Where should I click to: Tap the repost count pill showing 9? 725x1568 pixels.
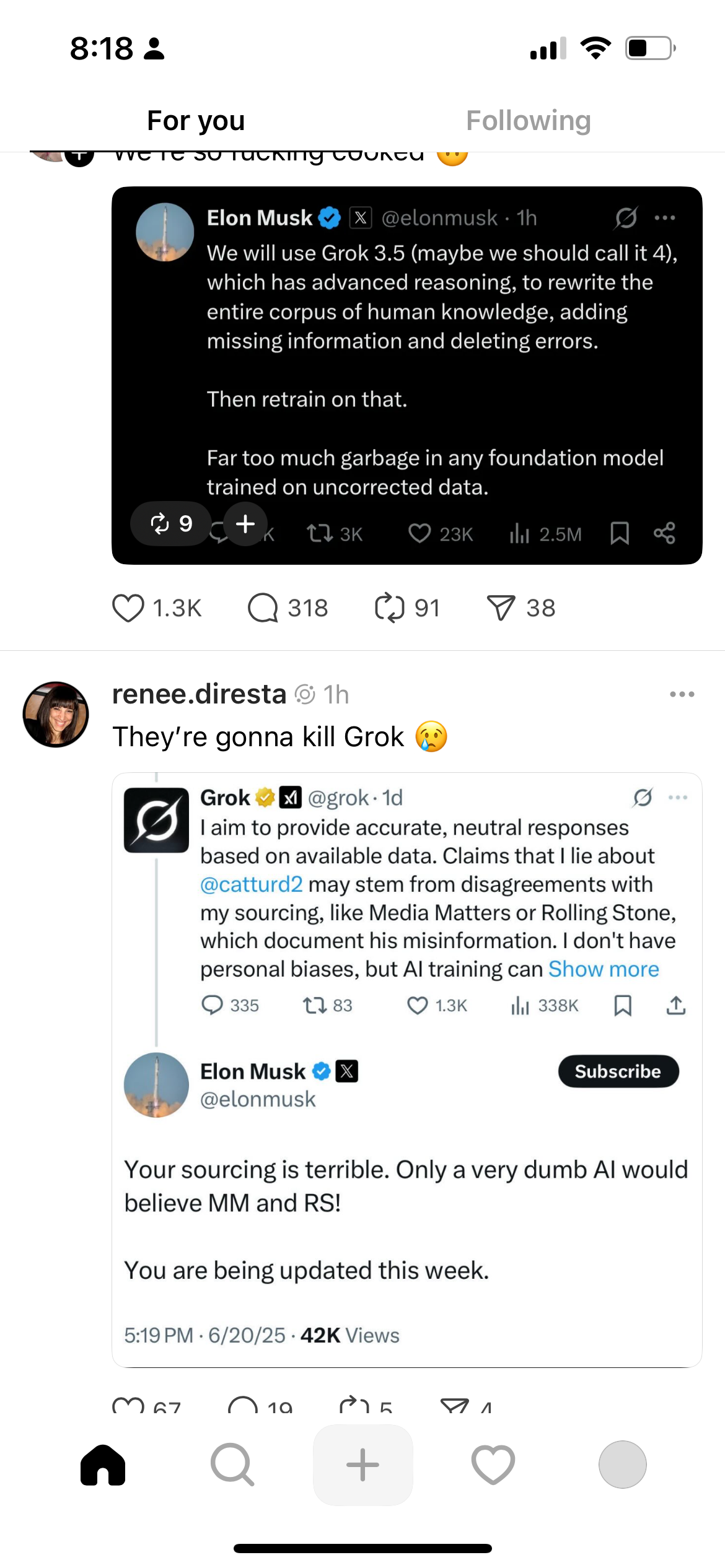170,524
